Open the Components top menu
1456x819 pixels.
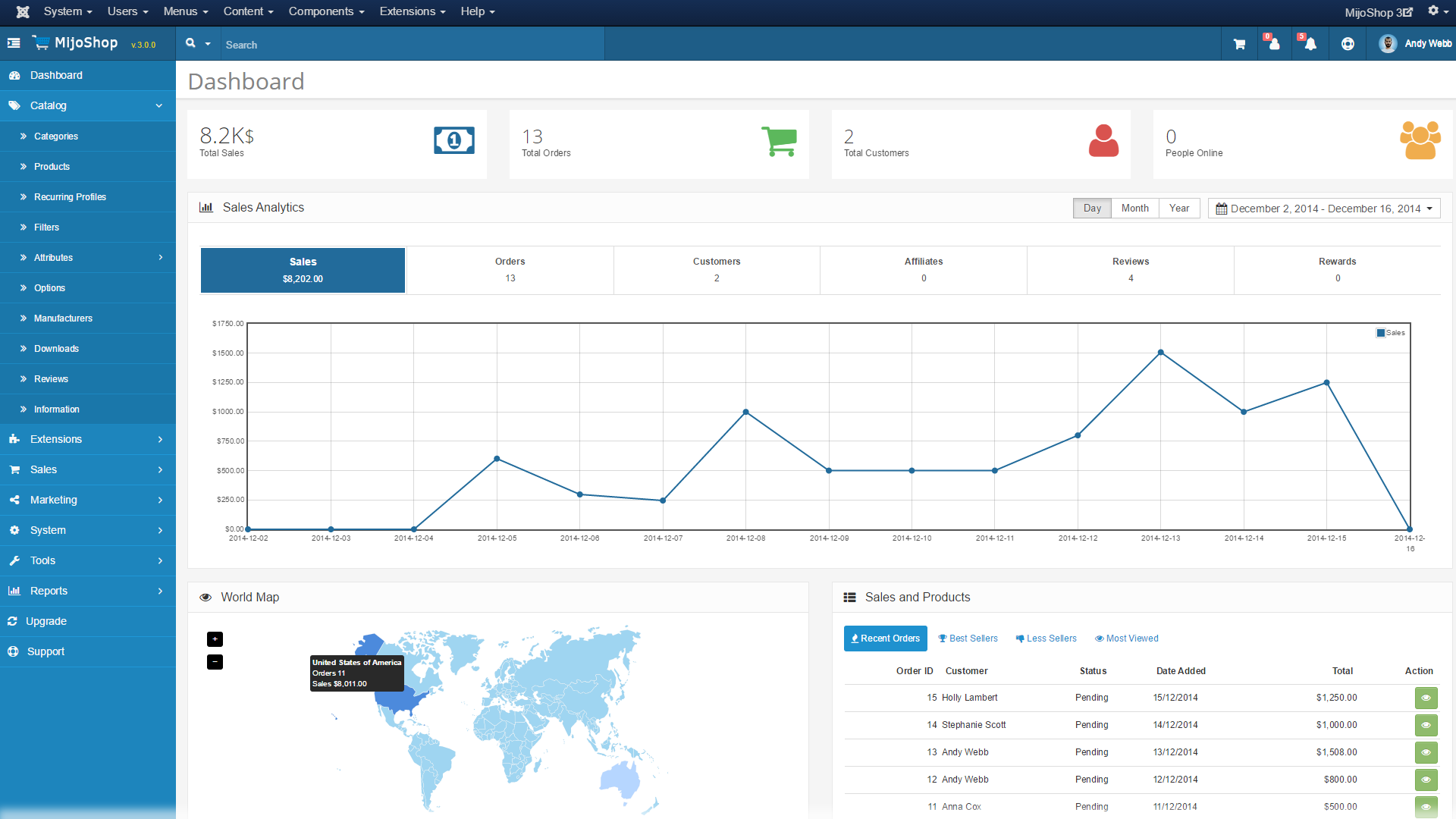326,11
